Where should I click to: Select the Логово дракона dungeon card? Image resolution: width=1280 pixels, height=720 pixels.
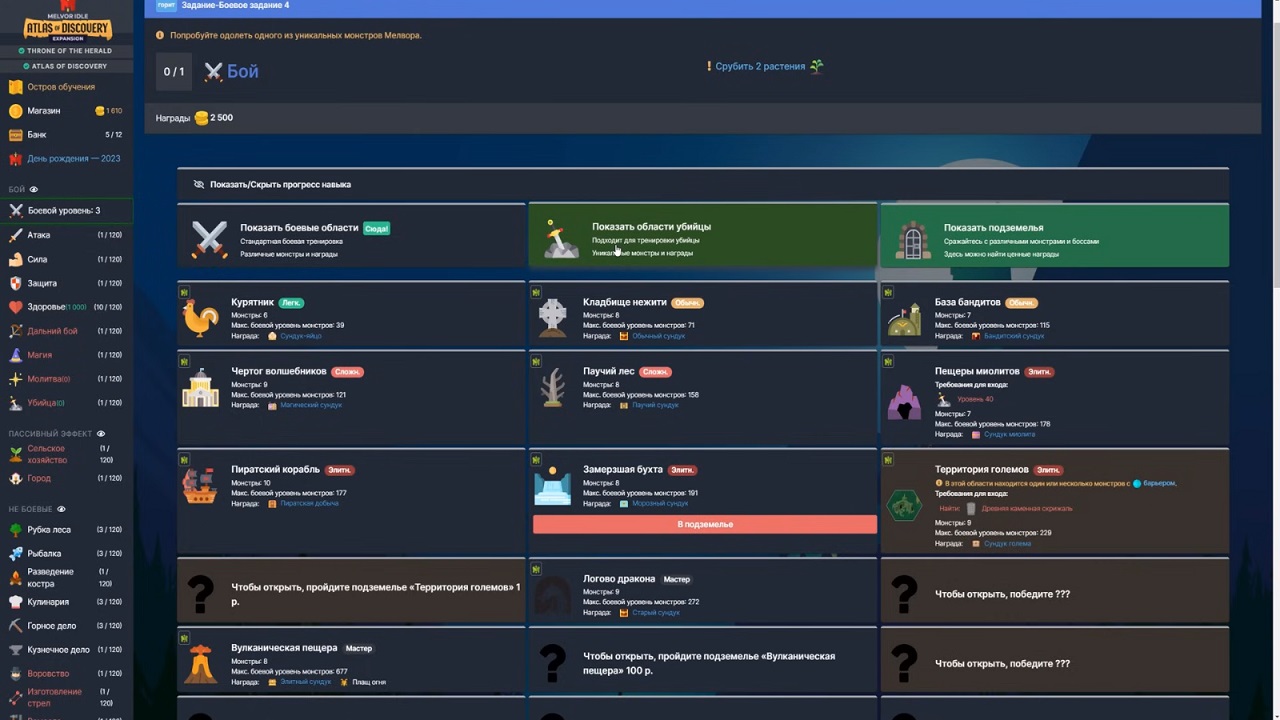[703, 592]
